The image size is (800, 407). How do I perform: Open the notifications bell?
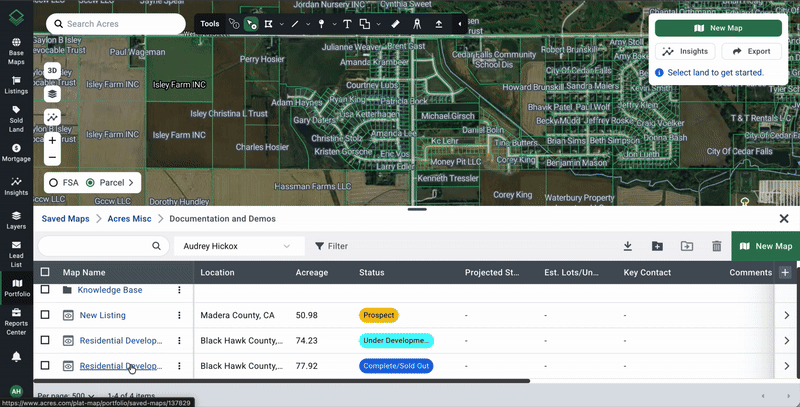point(16,357)
